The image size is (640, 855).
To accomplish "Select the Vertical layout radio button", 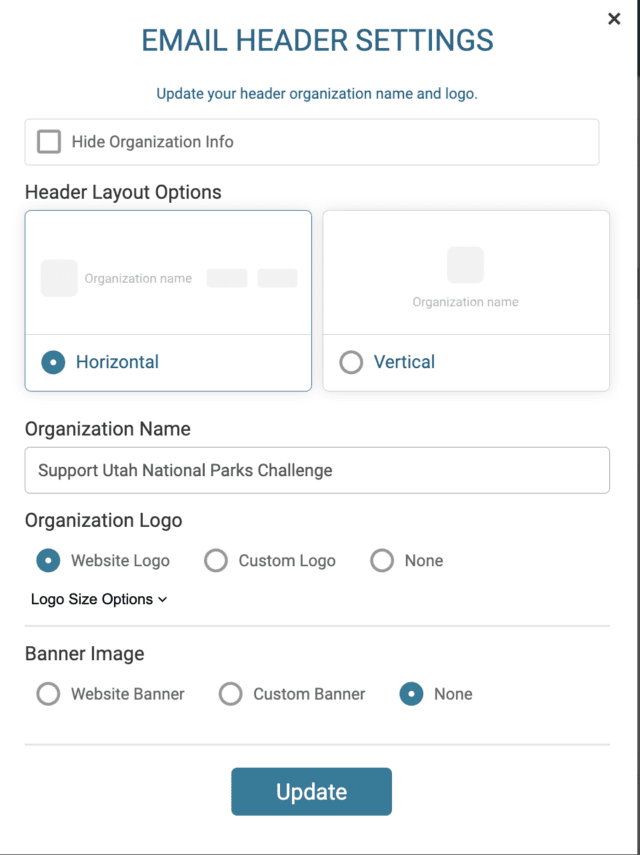I will 351,362.
